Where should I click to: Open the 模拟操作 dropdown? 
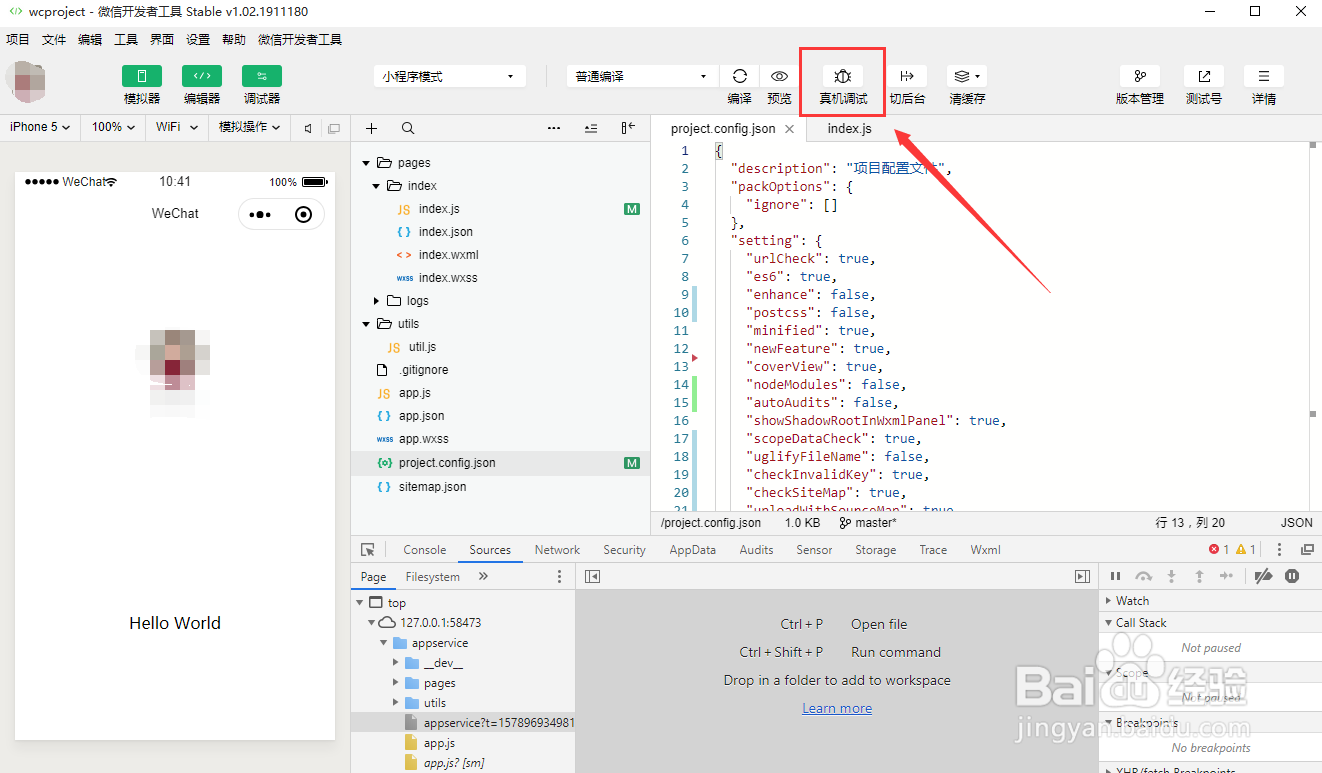click(x=249, y=127)
